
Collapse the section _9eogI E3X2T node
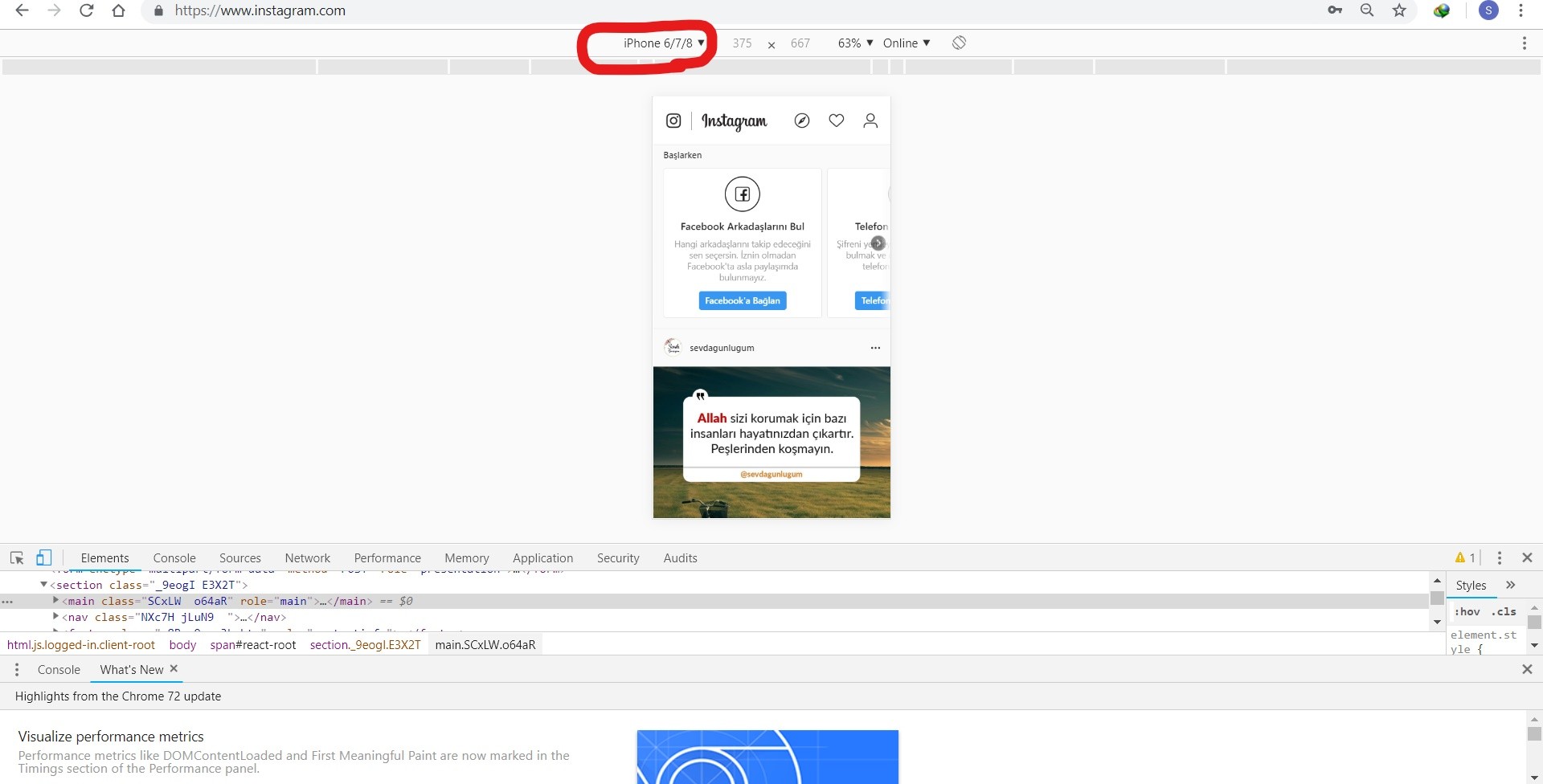click(x=43, y=585)
